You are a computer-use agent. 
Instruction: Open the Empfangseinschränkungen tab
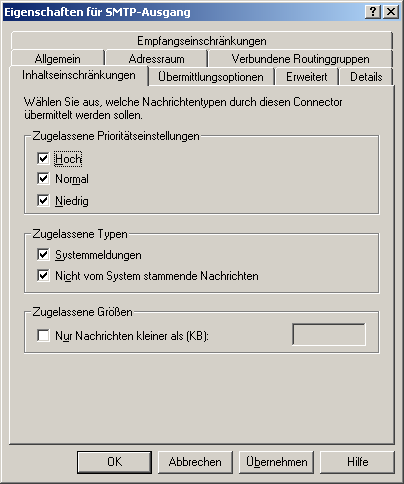(x=202, y=41)
